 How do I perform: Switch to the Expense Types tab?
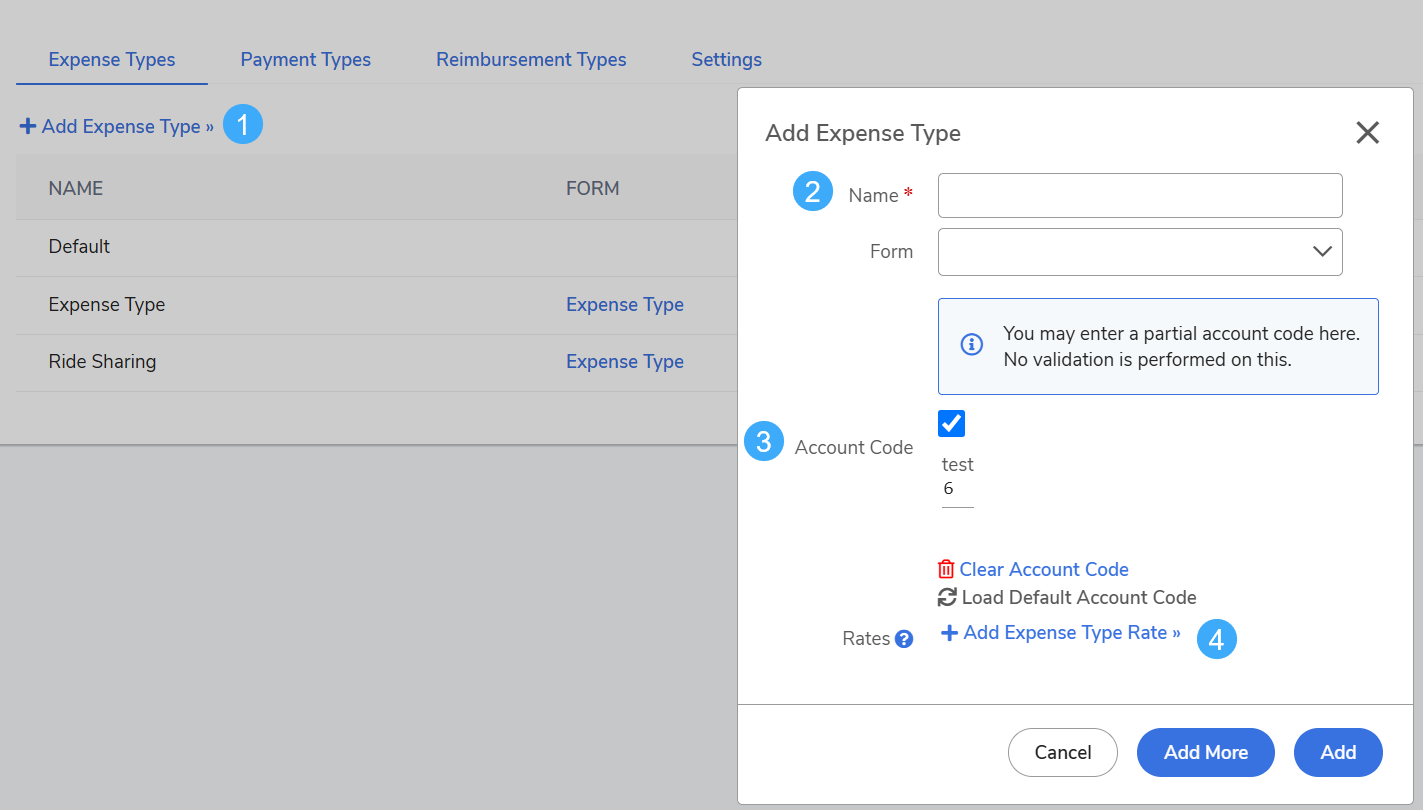pyautogui.click(x=112, y=60)
